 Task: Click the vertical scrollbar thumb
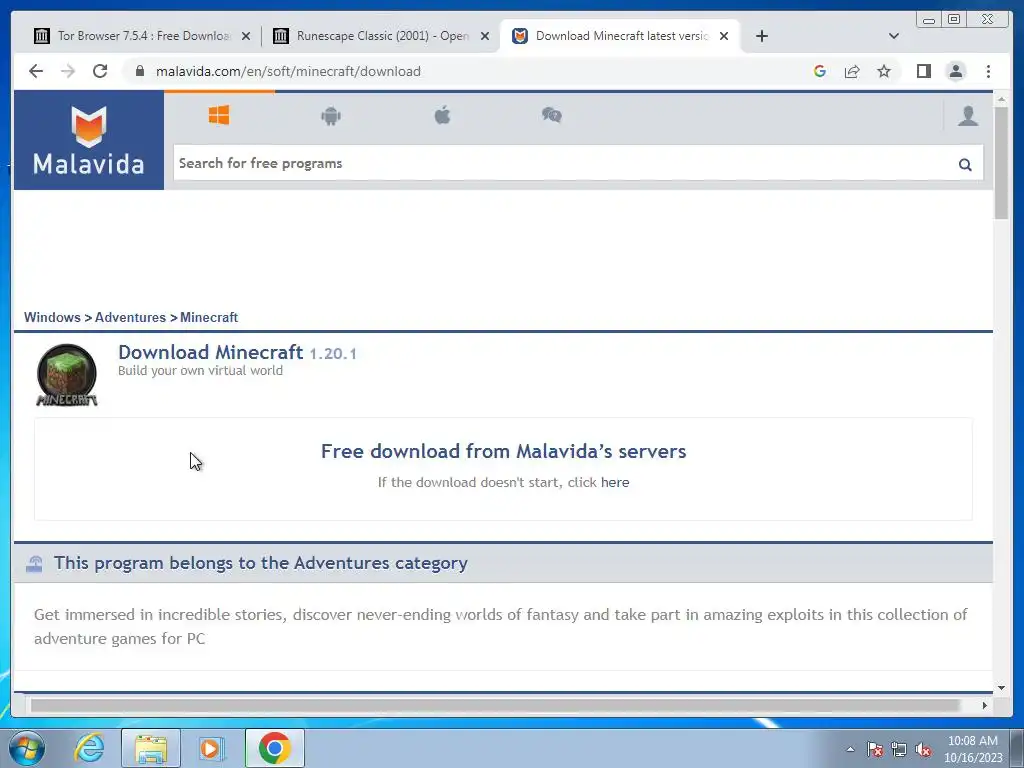(x=1001, y=163)
